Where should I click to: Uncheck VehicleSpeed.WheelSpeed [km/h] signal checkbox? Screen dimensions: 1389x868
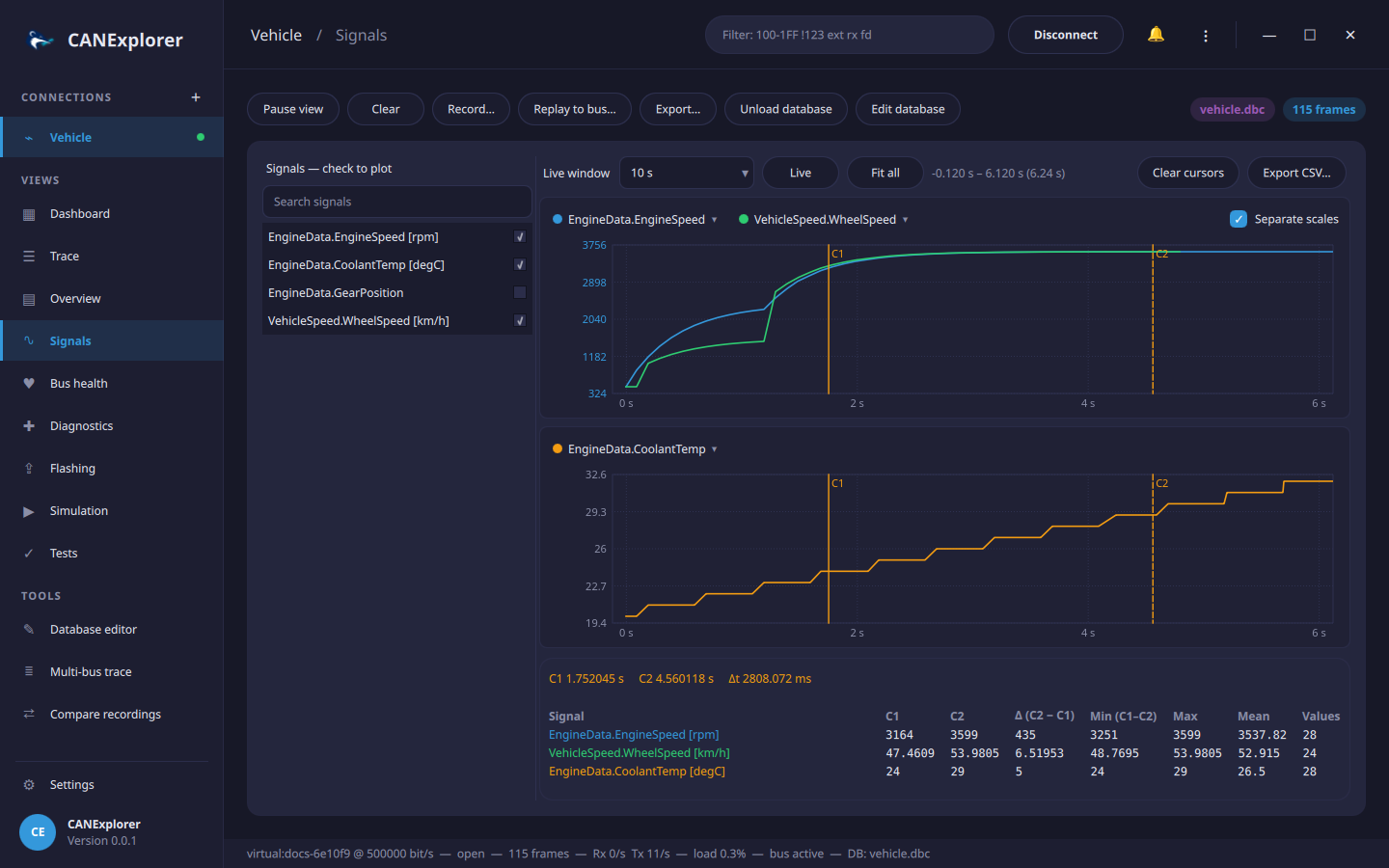coord(520,321)
